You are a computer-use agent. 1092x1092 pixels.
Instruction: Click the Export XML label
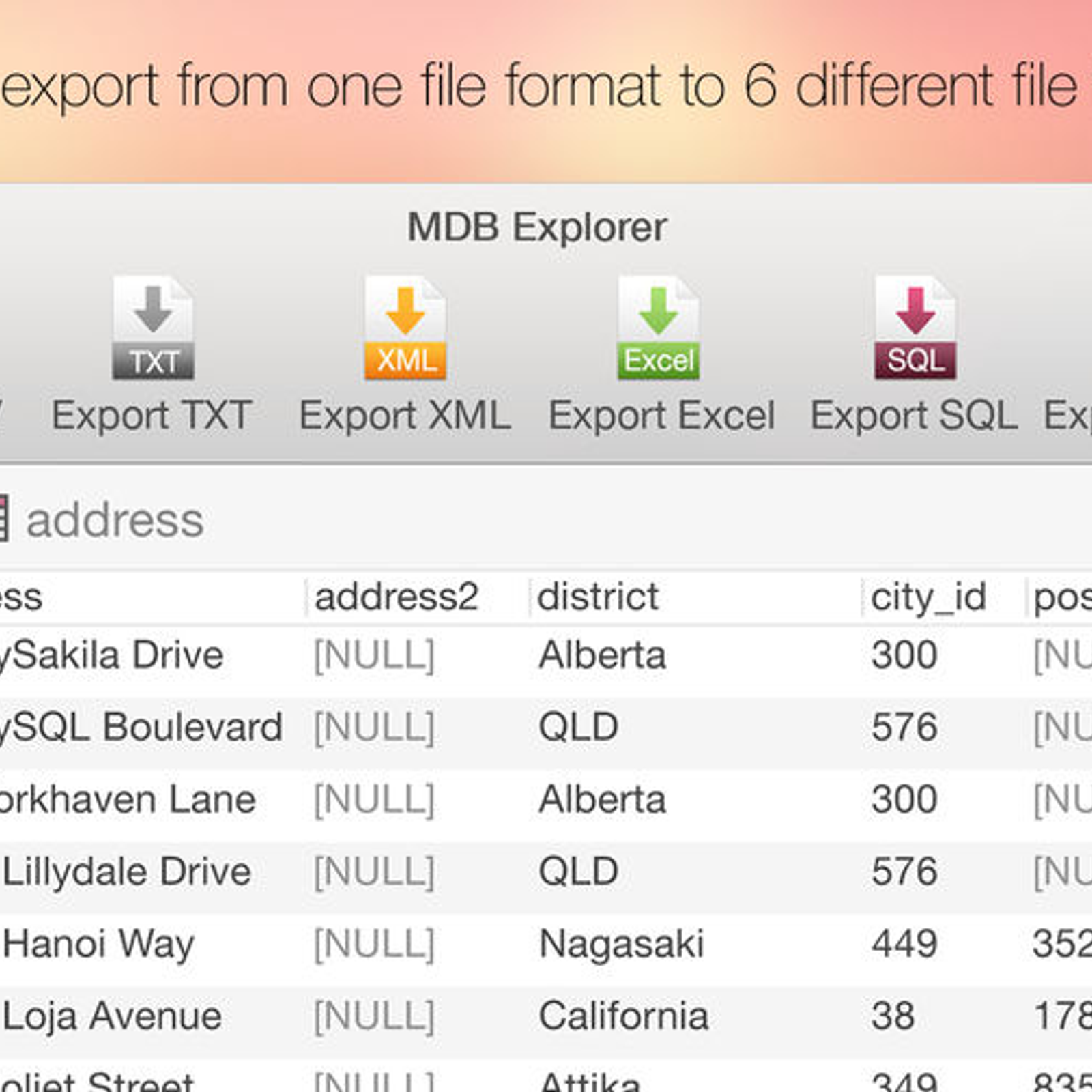405,416
